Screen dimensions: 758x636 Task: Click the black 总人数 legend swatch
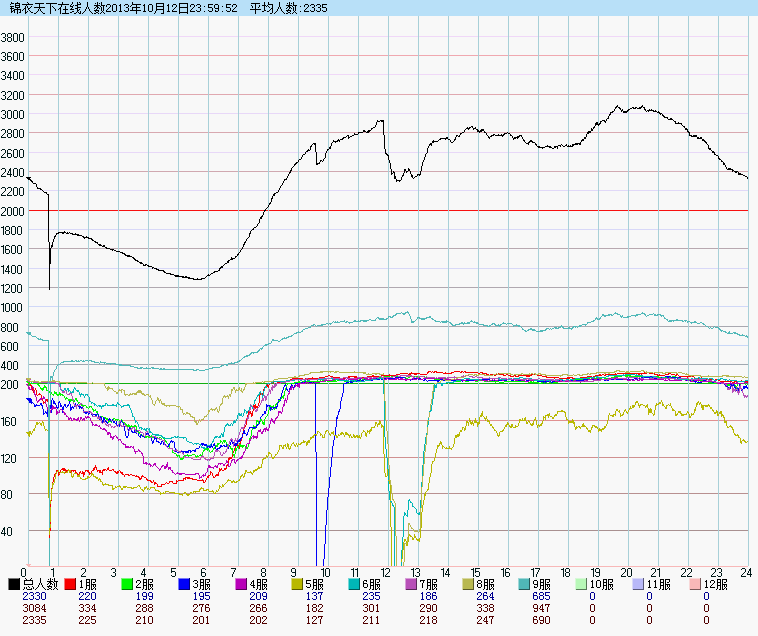click(x=14, y=583)
